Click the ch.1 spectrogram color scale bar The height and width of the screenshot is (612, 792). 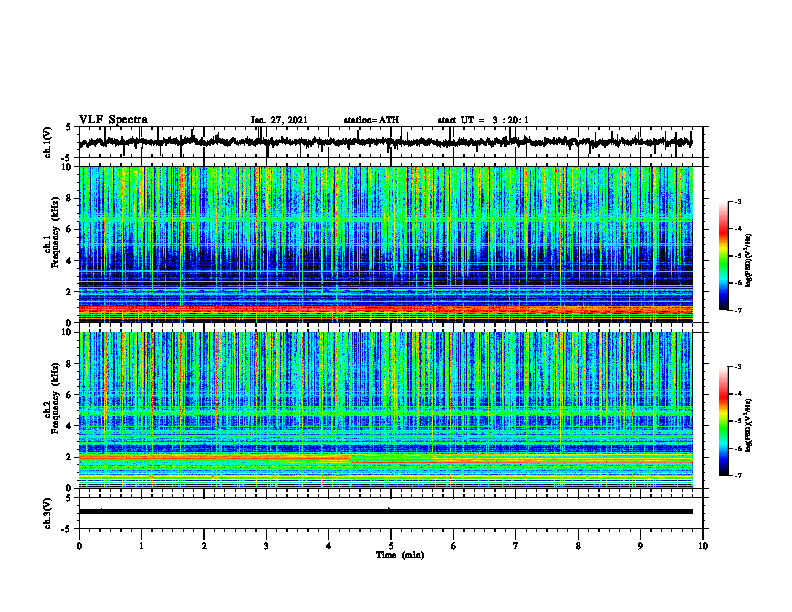click(724, 256)
